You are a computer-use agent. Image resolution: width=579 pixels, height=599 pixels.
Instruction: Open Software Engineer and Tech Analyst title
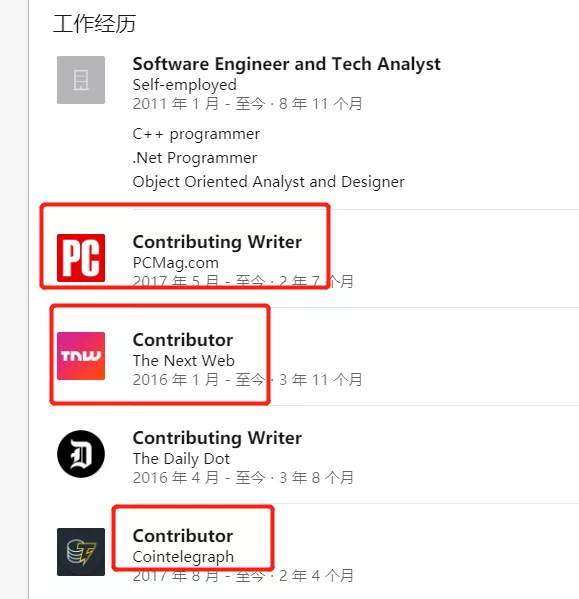pos(286,64)
